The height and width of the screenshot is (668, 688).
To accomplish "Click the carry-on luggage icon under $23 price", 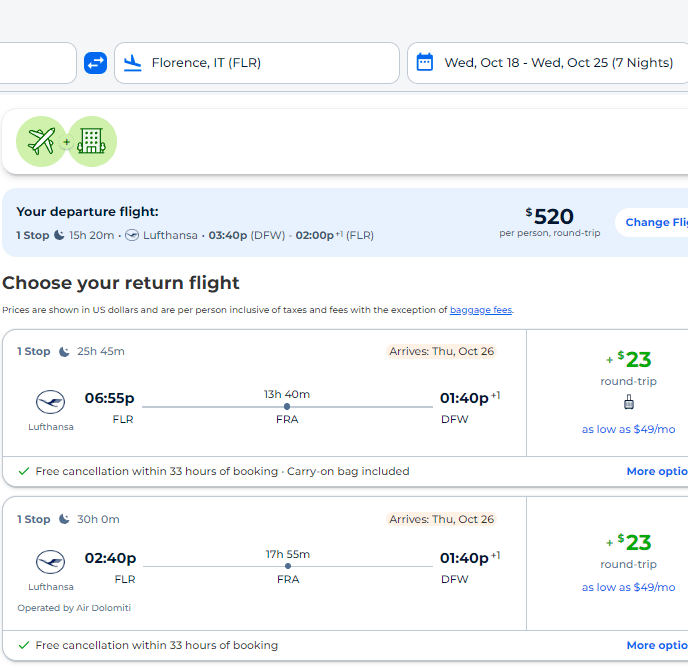I will coord(628,402).
